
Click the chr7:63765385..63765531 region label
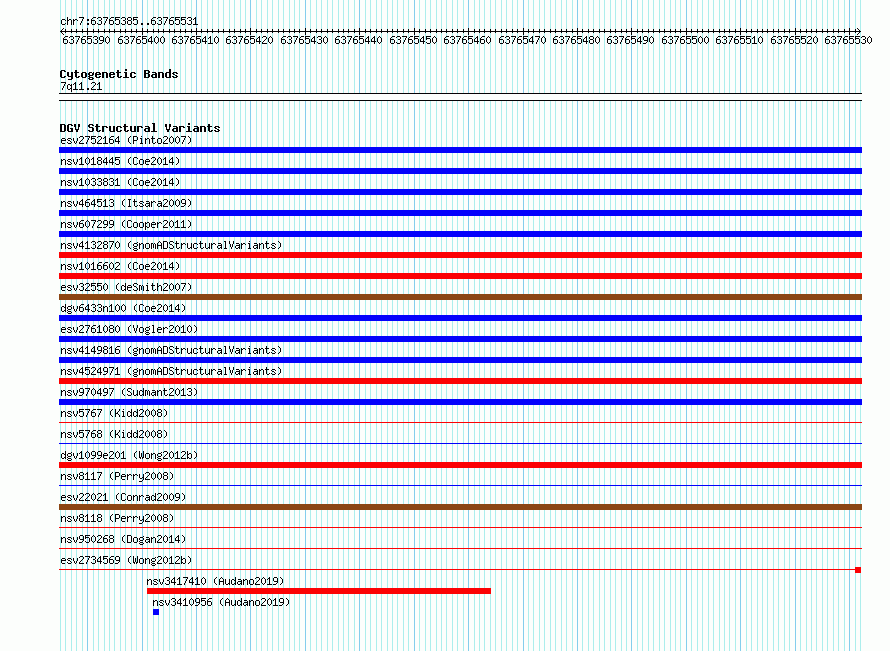click(129, 22)
